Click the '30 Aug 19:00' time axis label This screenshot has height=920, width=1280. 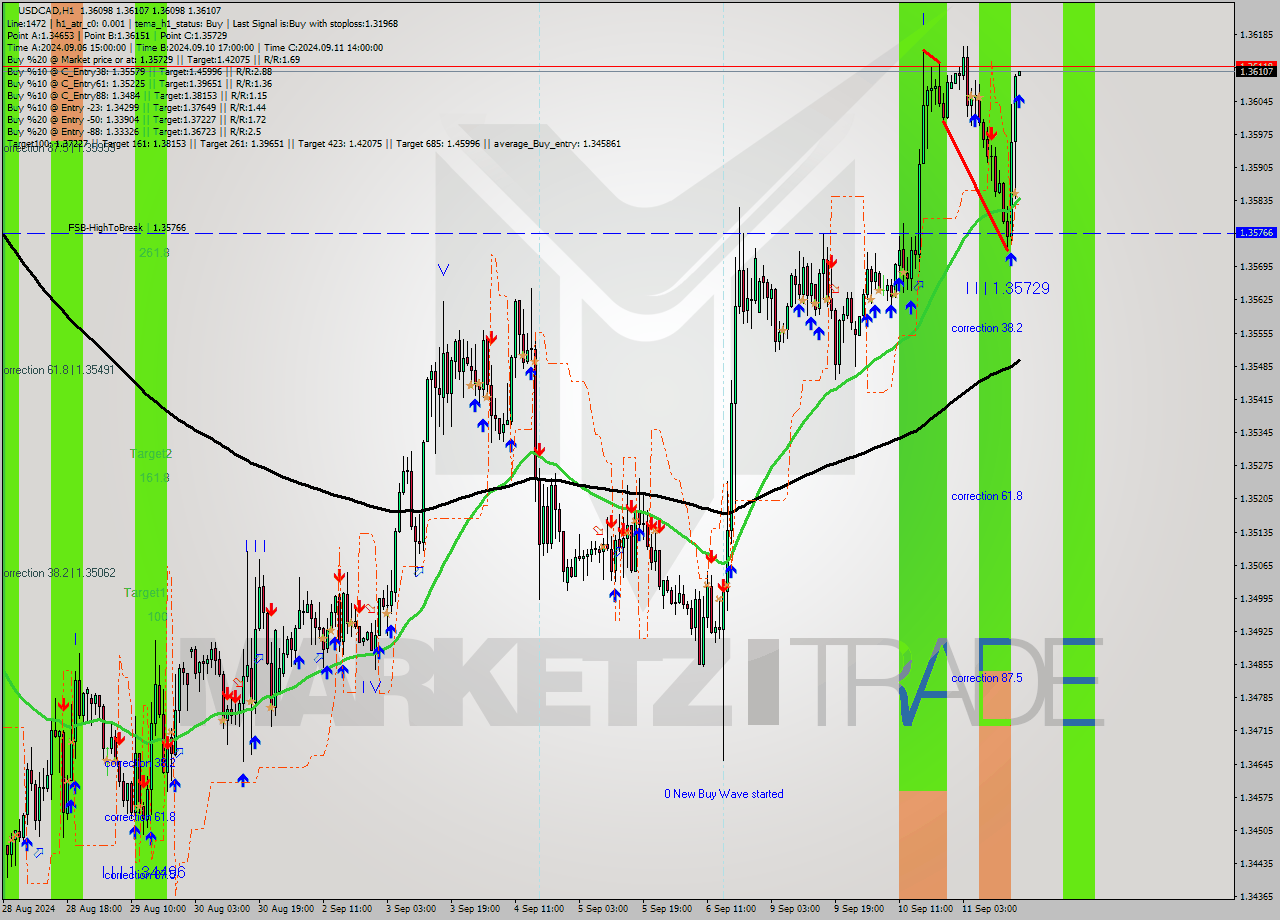click(x=286, y=909)
